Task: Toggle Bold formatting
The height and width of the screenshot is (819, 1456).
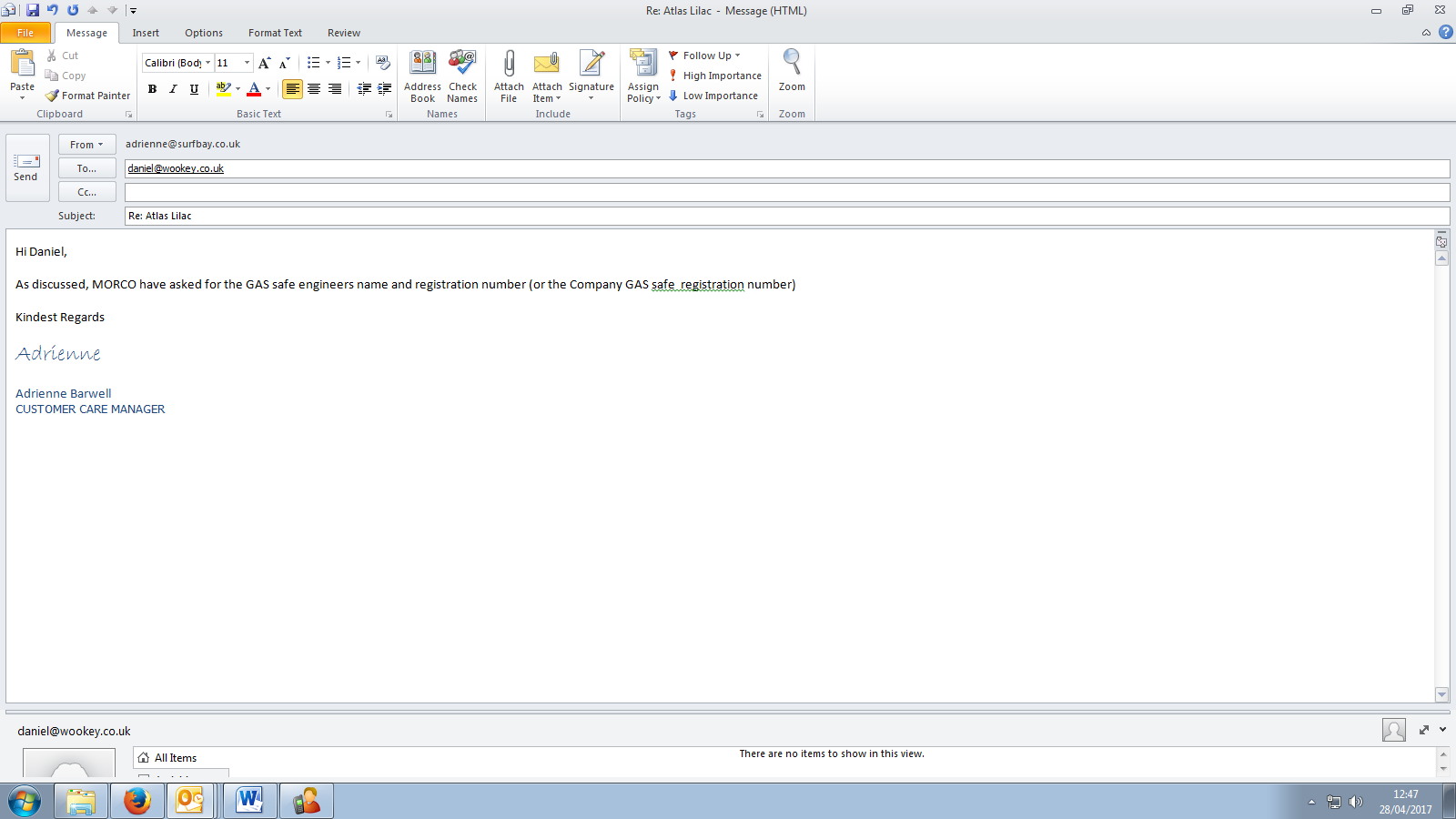Action: coord(152,89)
